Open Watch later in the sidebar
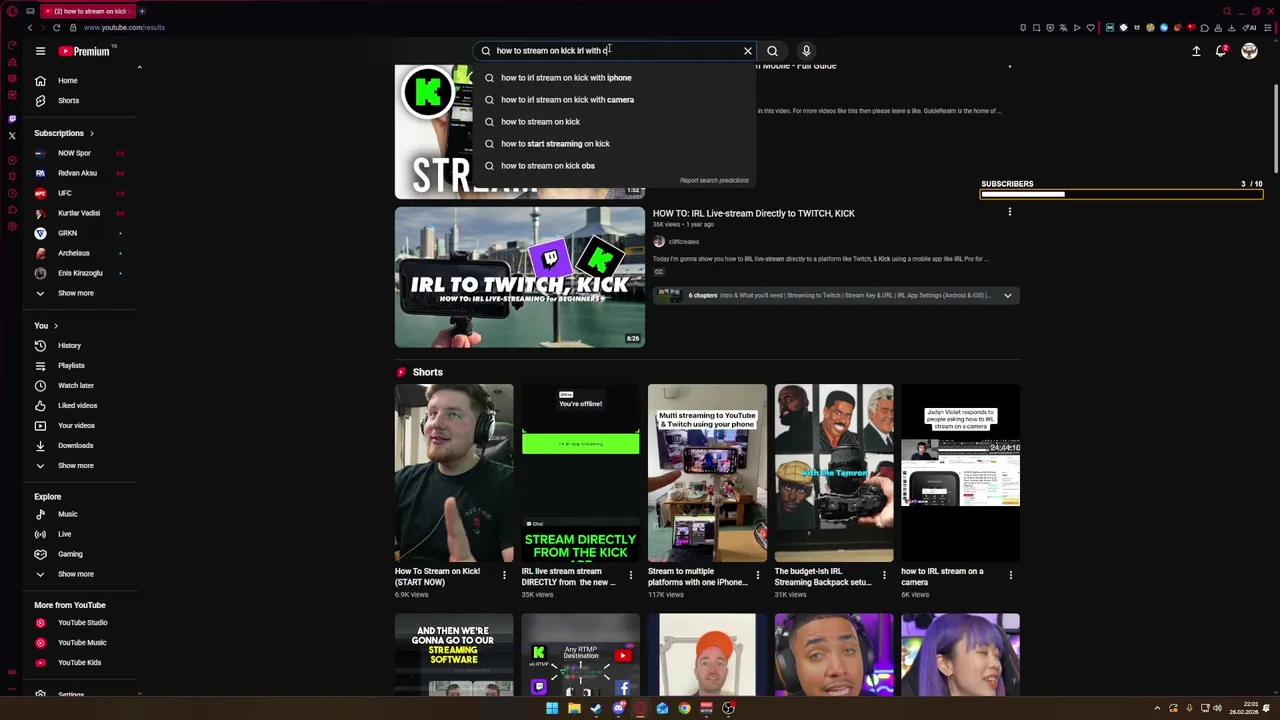Image resolution: width=1280 pixels, height=720 pixels. [75, 385]
